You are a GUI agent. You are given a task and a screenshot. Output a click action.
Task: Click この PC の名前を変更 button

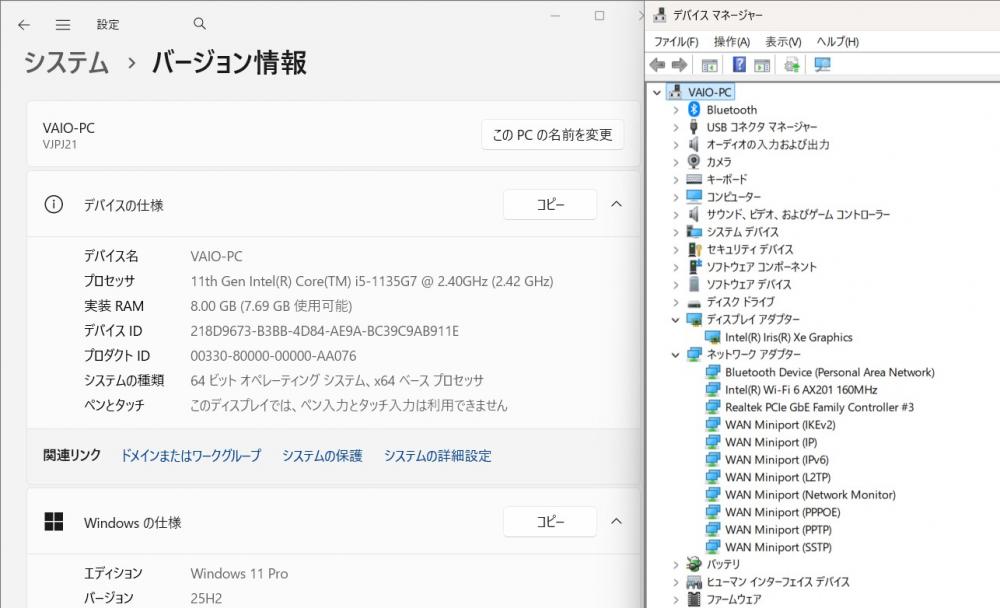click(552, 135)
